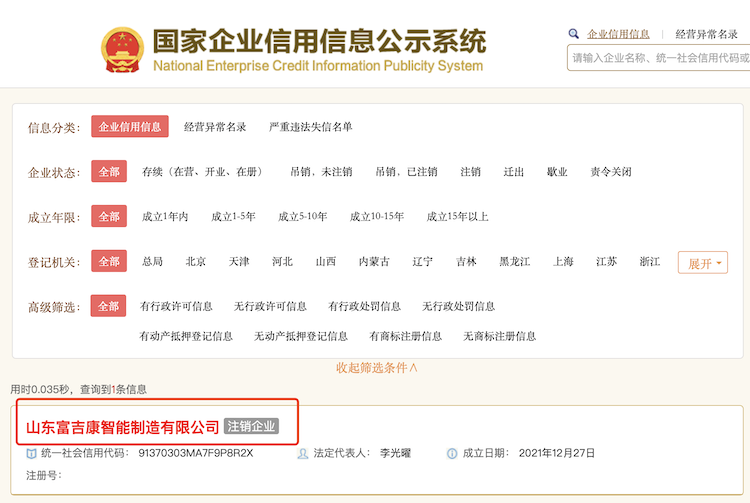Select 浙江 registration authority
This screenshot has height=503, width=750.
coord(650,262)
